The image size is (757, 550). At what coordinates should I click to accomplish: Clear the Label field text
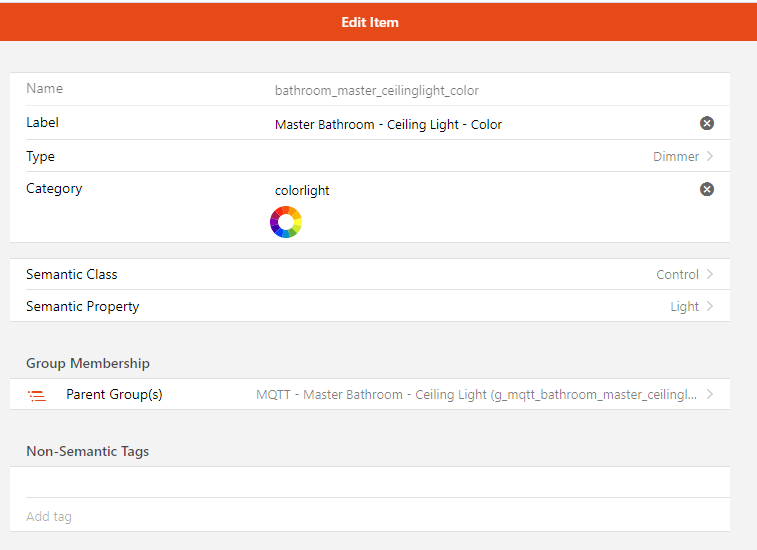[707, 123]
